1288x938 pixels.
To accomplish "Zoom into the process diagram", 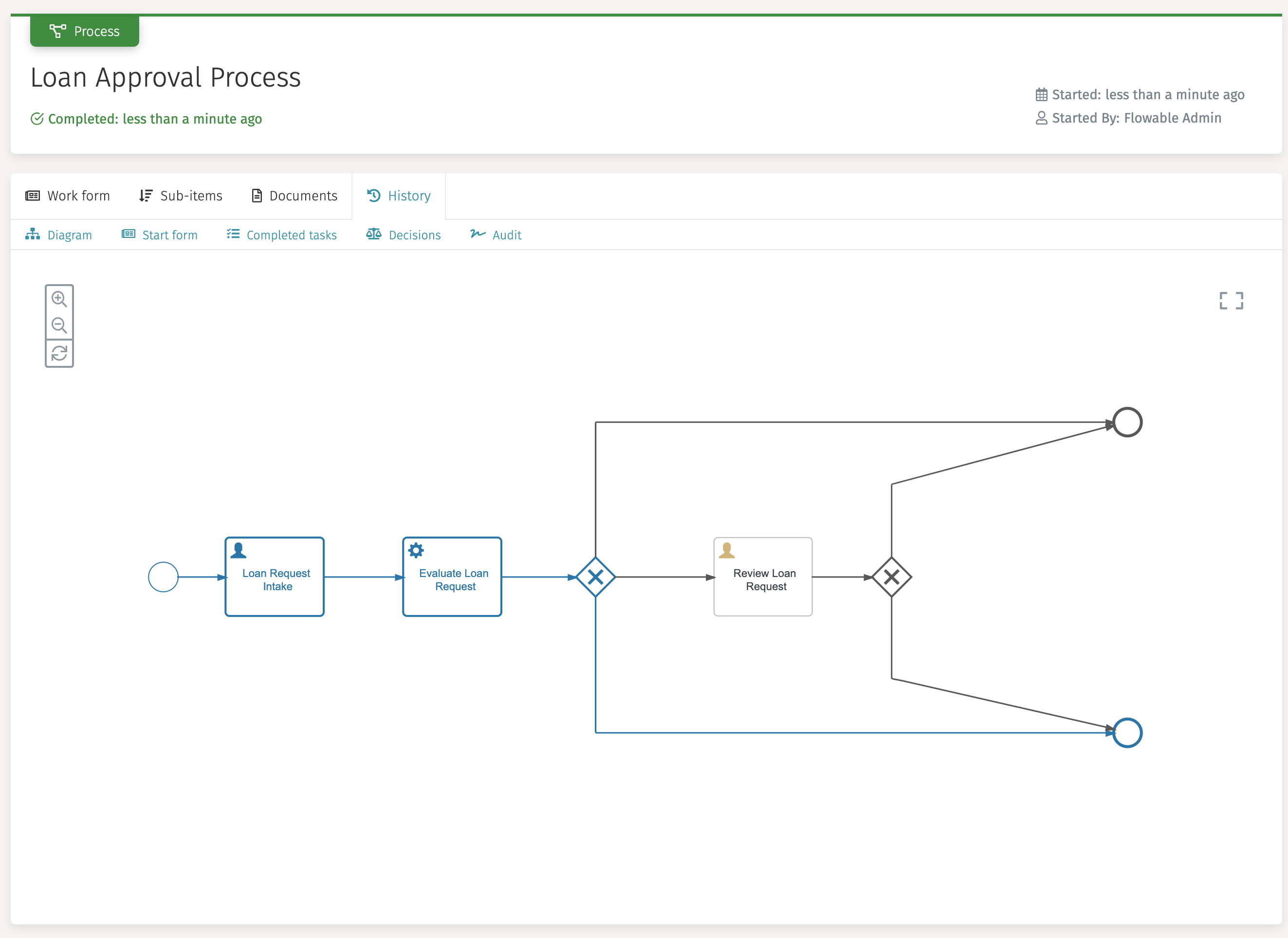I will (x=59, y=299).
